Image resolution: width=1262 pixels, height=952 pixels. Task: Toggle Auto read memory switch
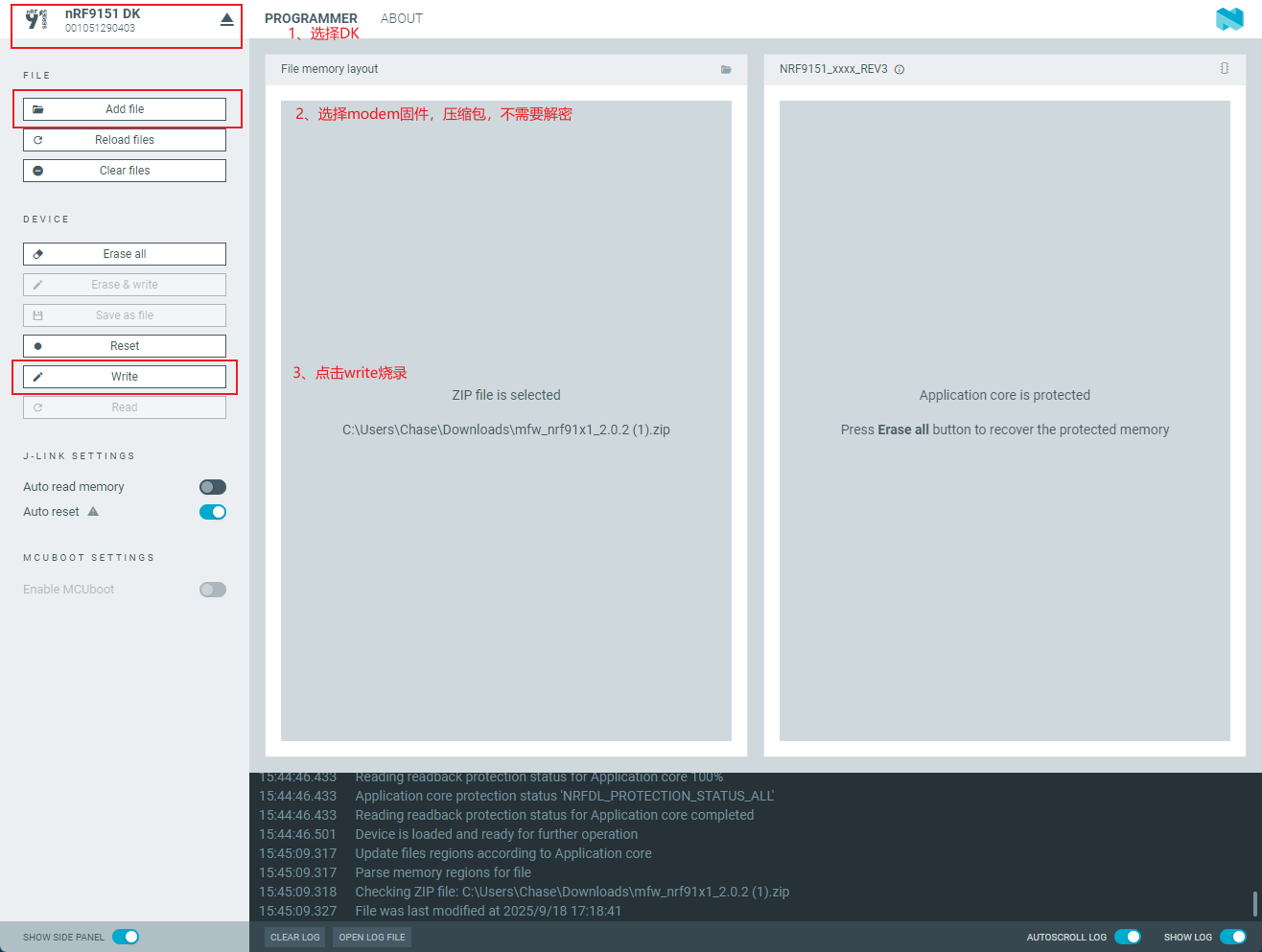tap(213, 487)
